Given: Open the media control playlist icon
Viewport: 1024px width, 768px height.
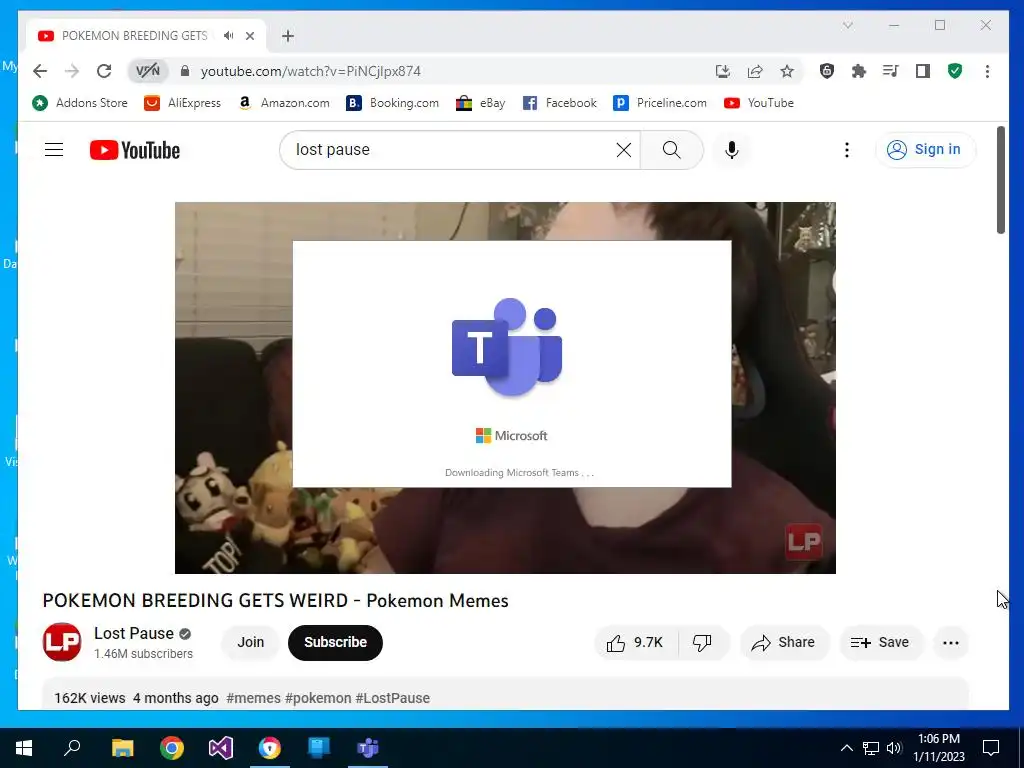Looking at the screenshot, I should (x=891, y=71).
